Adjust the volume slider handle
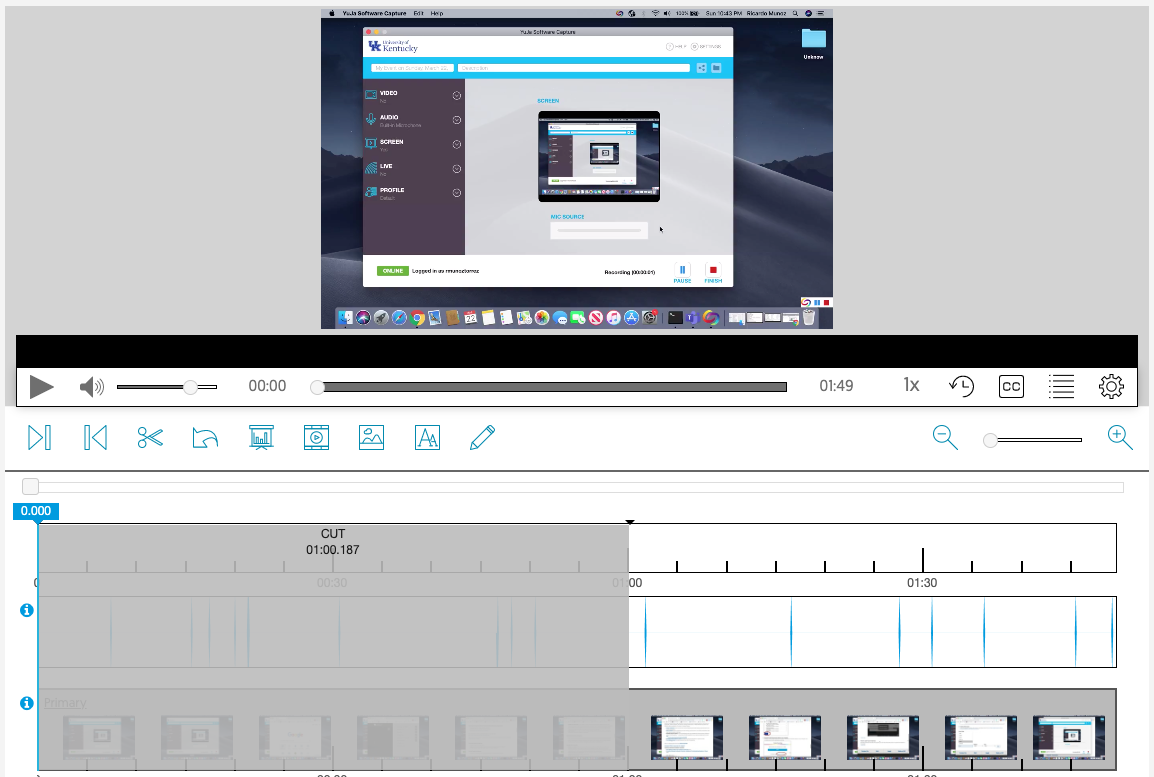 tap(190, 387)
